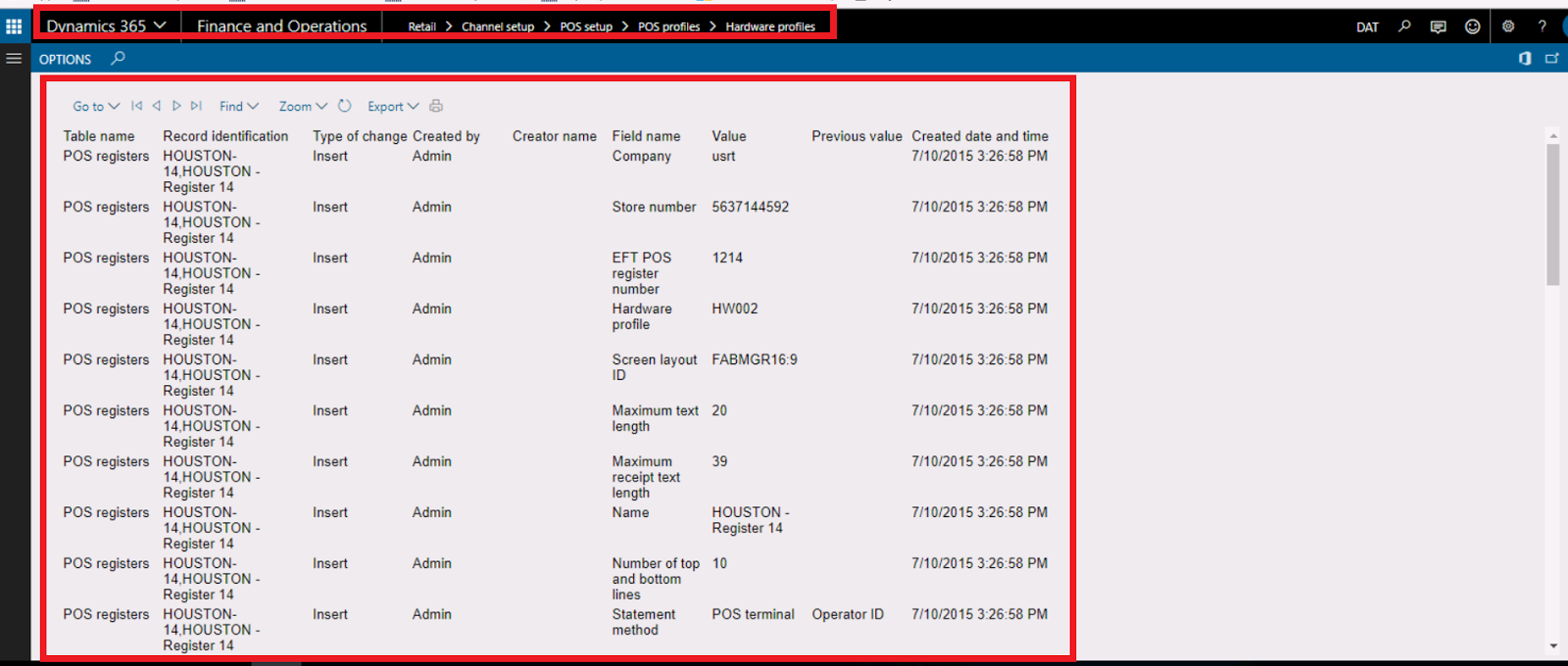
Task: Click the Created date and time header
Action: [x=980, y=136]
